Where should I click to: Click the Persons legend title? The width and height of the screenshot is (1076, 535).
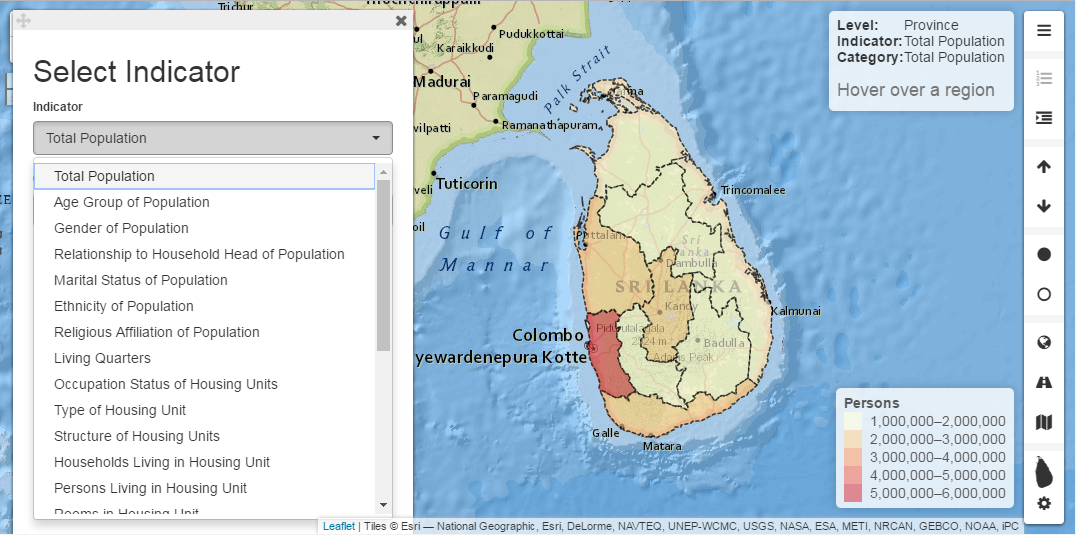tap(872, 403)
